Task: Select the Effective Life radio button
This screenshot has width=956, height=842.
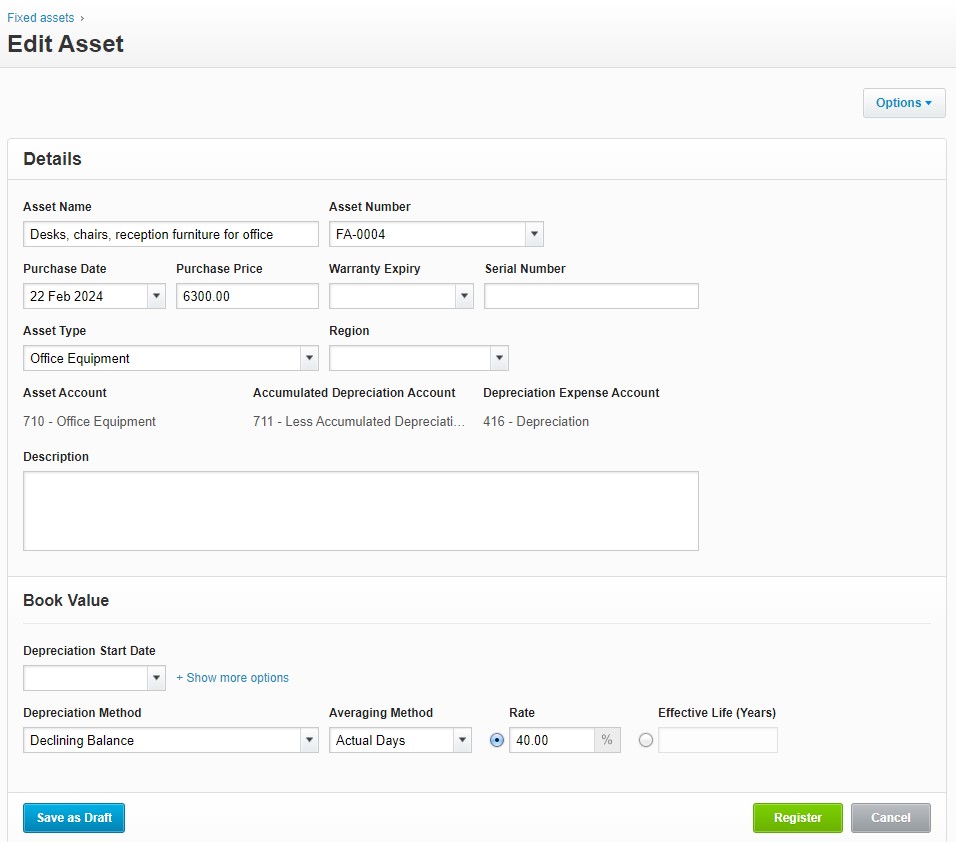Action: pyautogui.click(x=646, y=739)
